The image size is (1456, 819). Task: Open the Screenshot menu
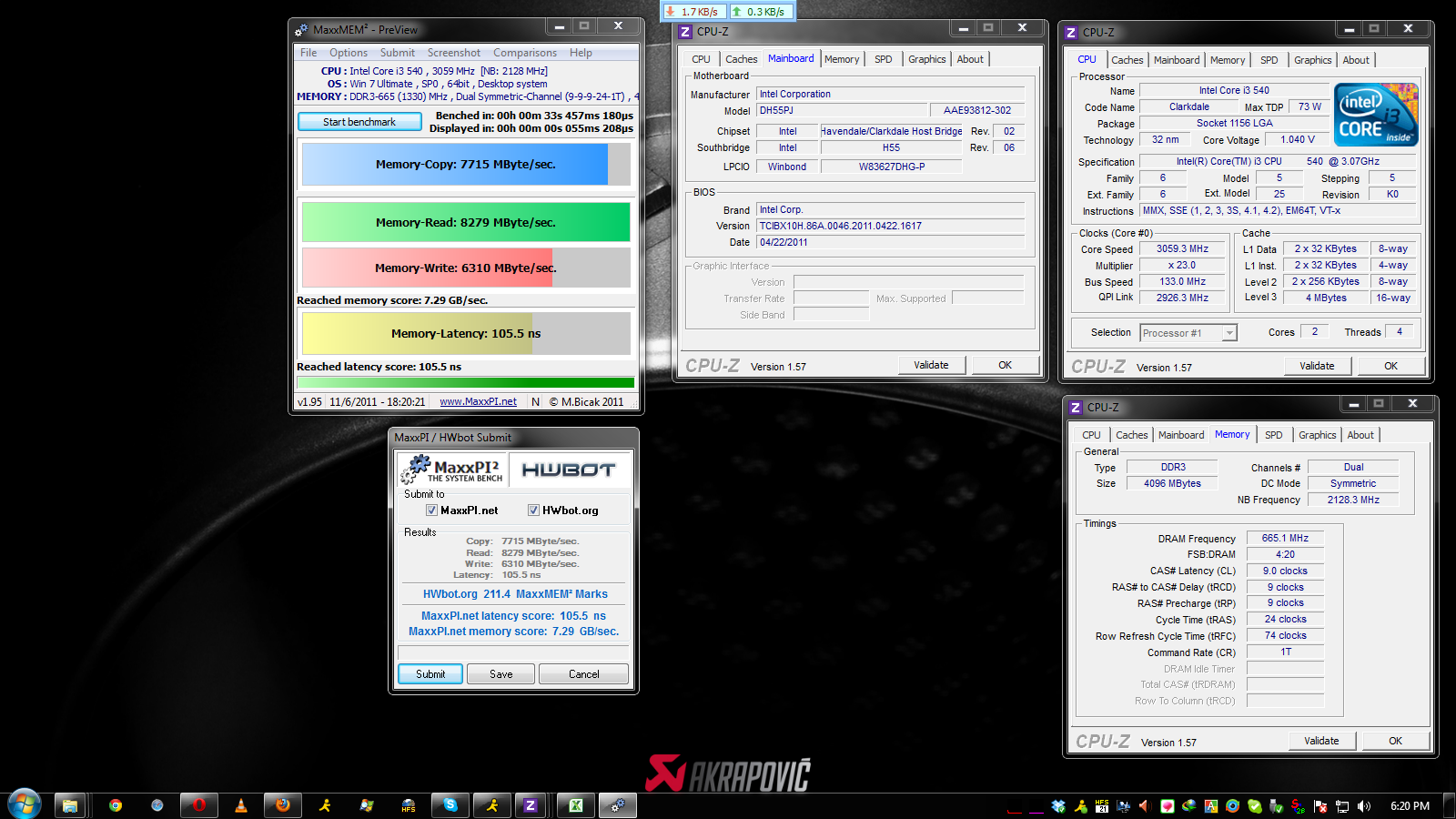454,53
